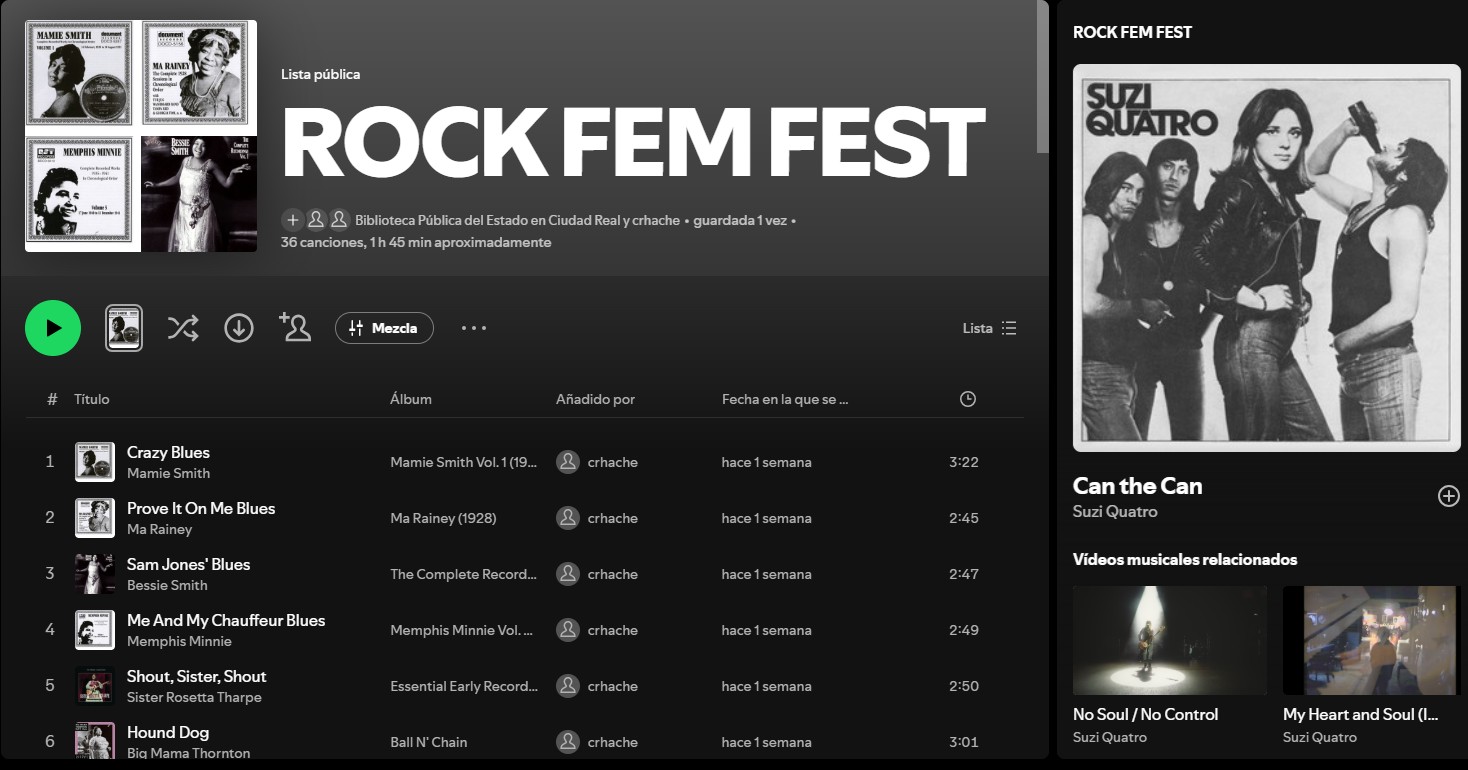Open album Ma Rainey (1928)
The width and height of the screenshot is (1468, 770).
[443, 518]
